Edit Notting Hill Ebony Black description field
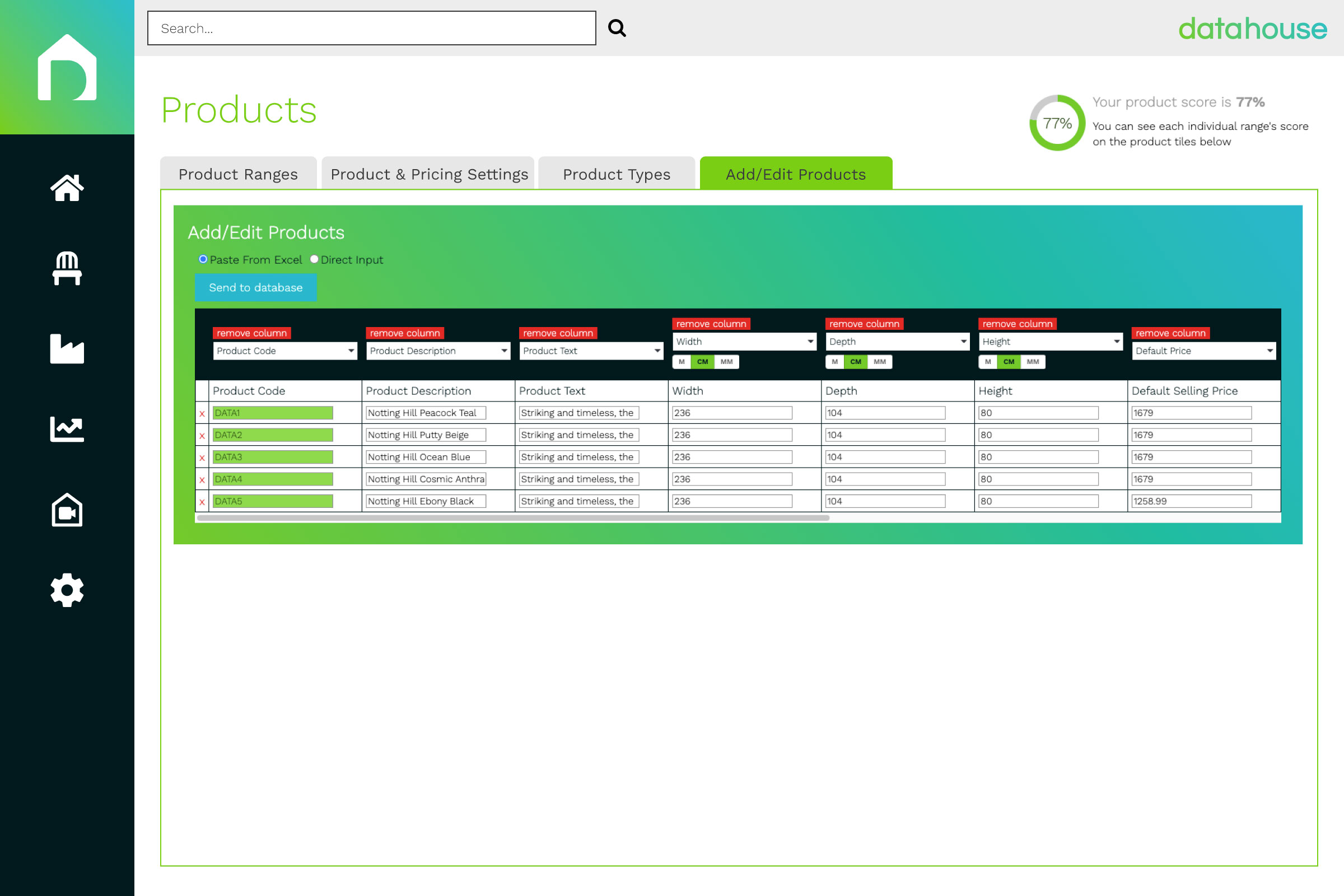The height and width of the screenshot is (896, 1344). coord(426,501)
